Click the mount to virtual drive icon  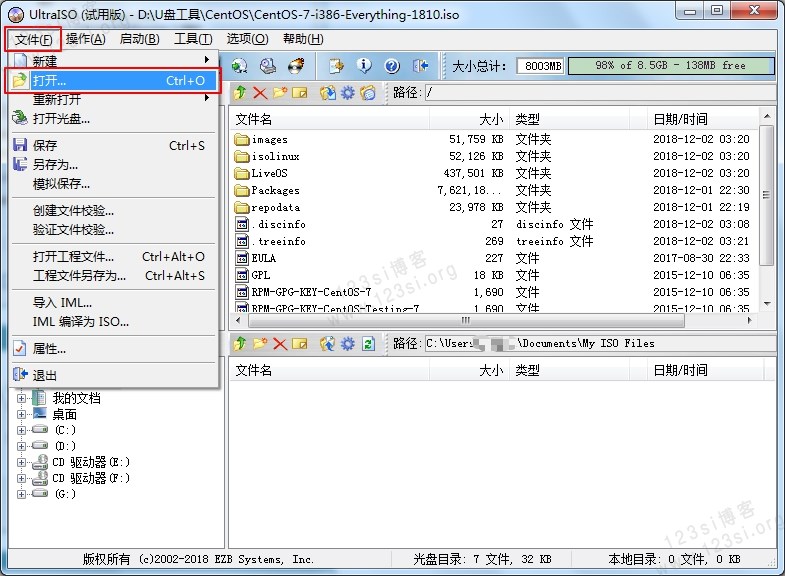pyautogui.click(x=268, y=66)
